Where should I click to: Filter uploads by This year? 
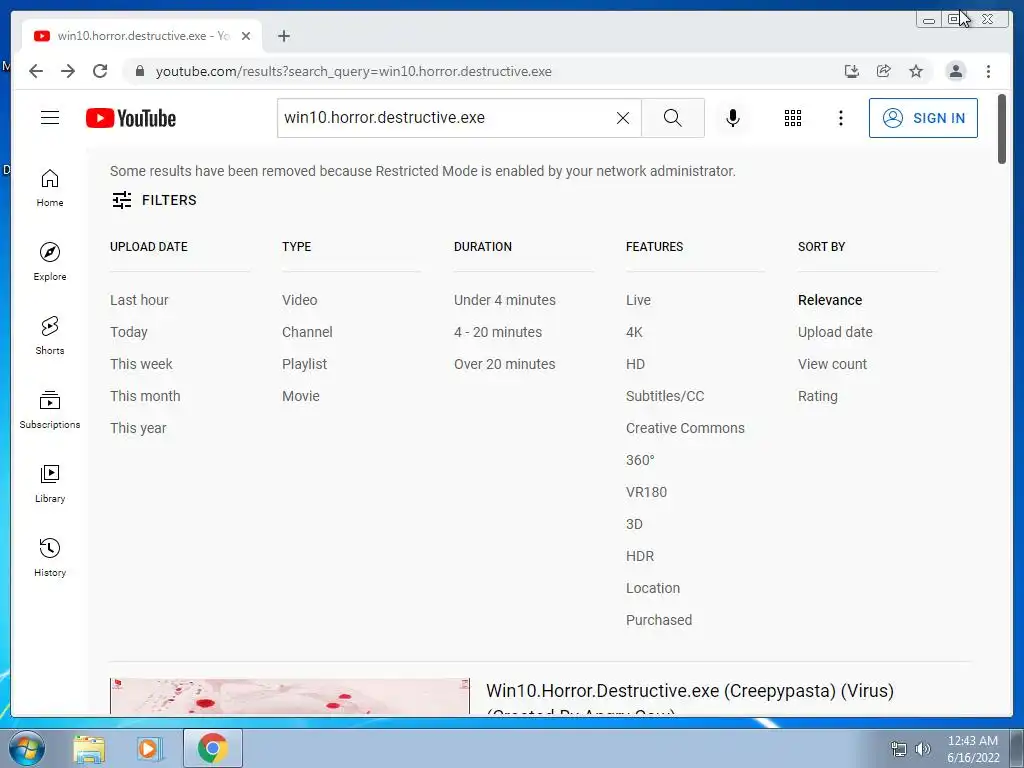coord(138,428)
